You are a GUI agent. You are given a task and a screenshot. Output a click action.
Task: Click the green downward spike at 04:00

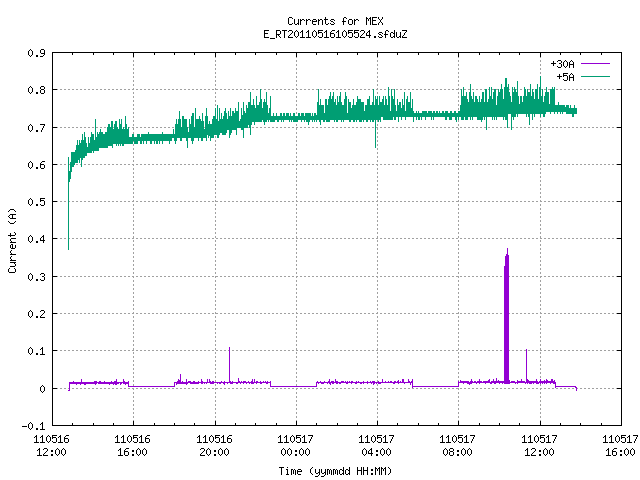coord(376,135)
